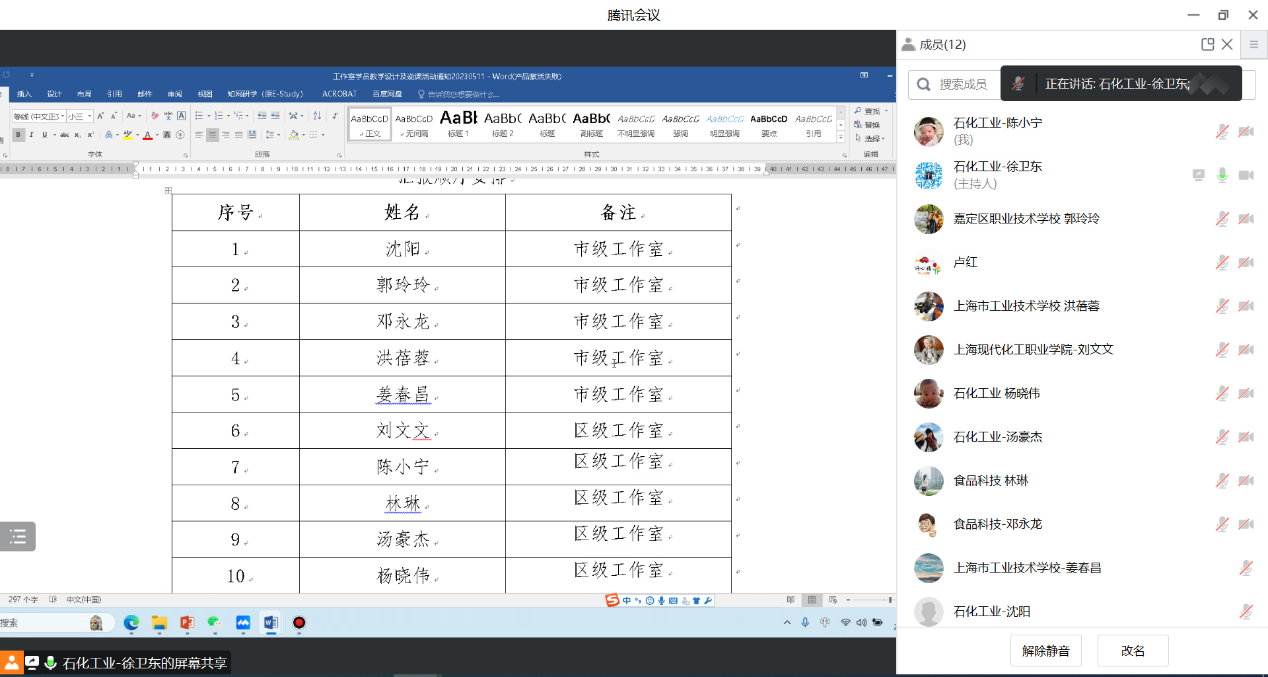The width and height of the screenshot is (1268, 677).
Task: Switch to the 插入 ribbon tab
Action: (24, 94)
